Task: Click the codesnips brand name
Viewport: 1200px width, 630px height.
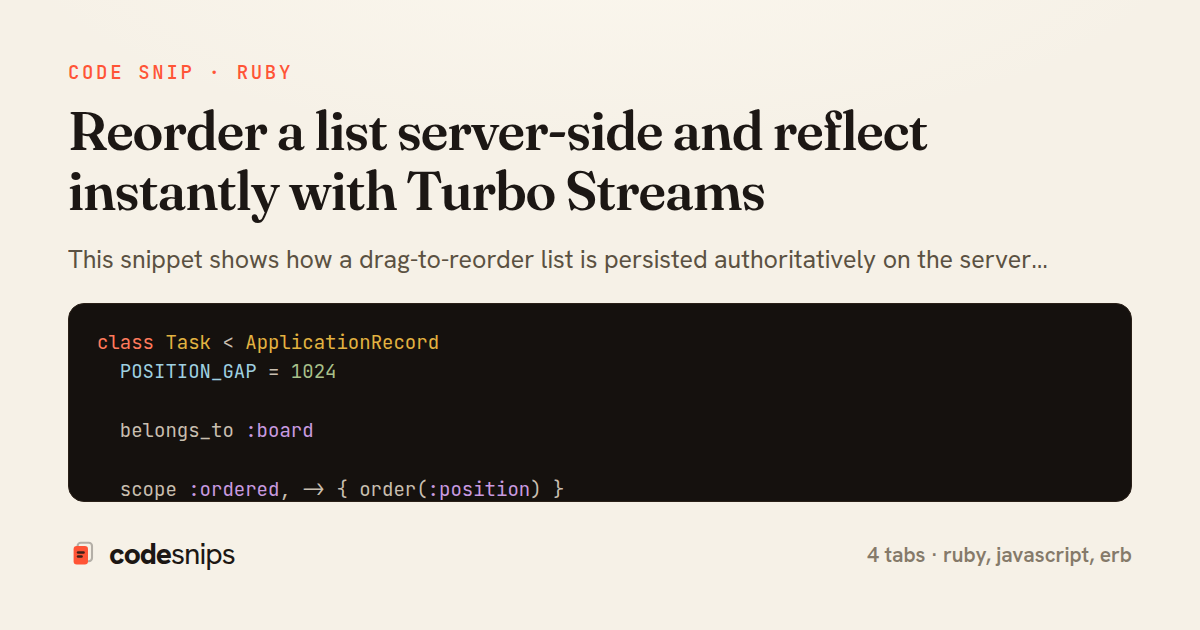Action: [172, 555]
